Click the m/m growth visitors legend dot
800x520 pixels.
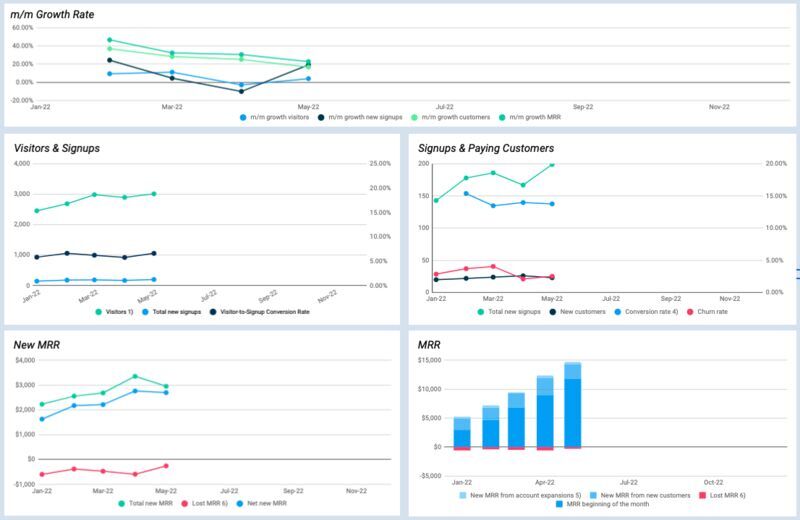[243, 117]
